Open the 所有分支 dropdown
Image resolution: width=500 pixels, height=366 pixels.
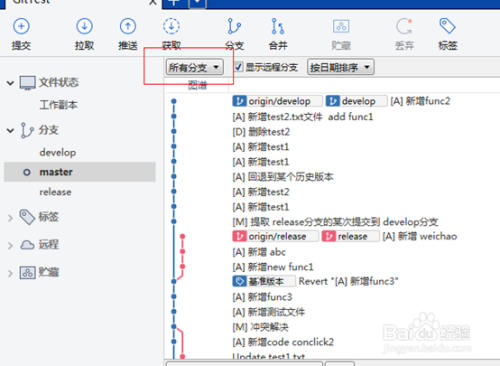click(x=195, y=67)
